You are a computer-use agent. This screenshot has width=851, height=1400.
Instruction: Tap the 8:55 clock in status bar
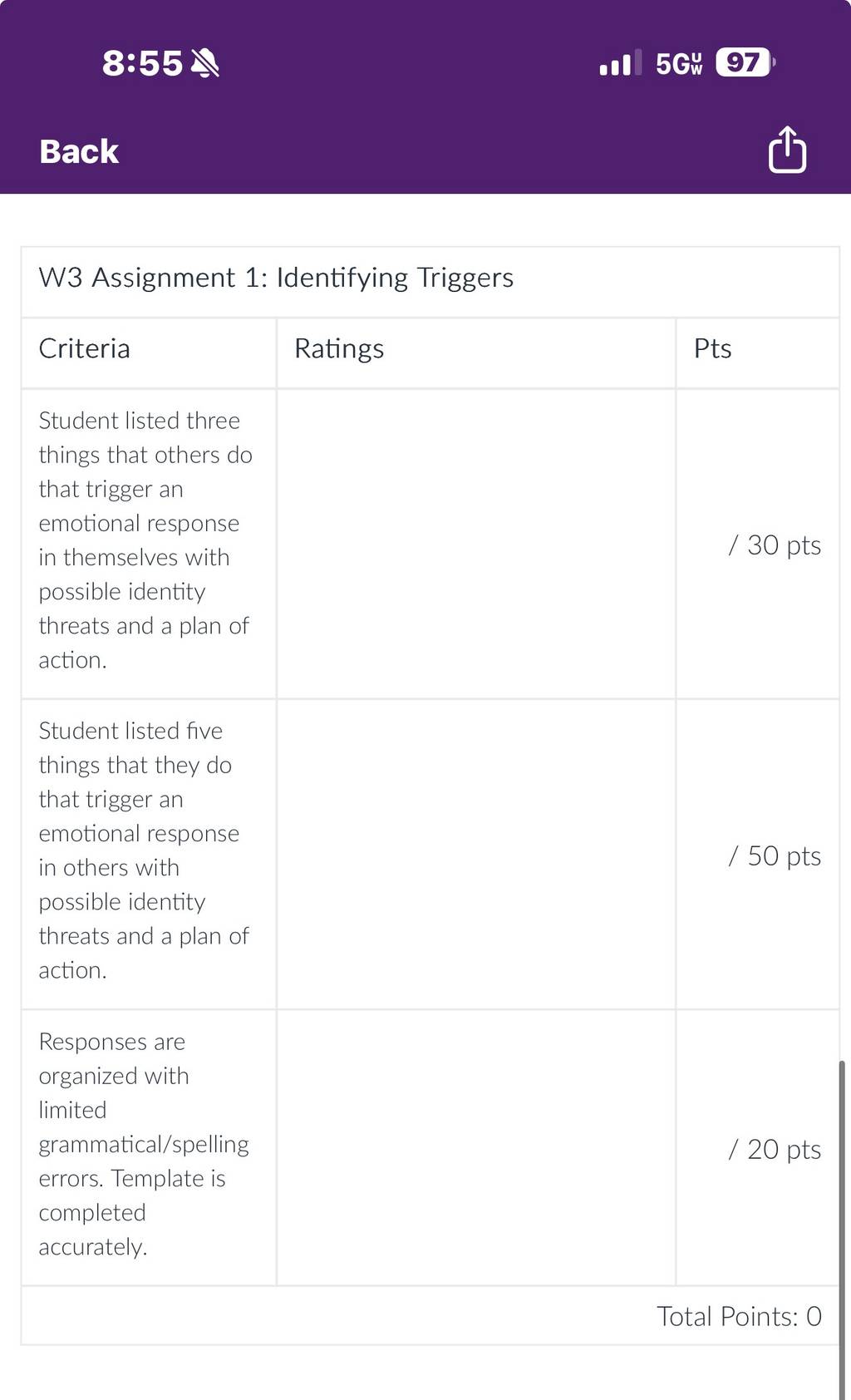[142, 63]
